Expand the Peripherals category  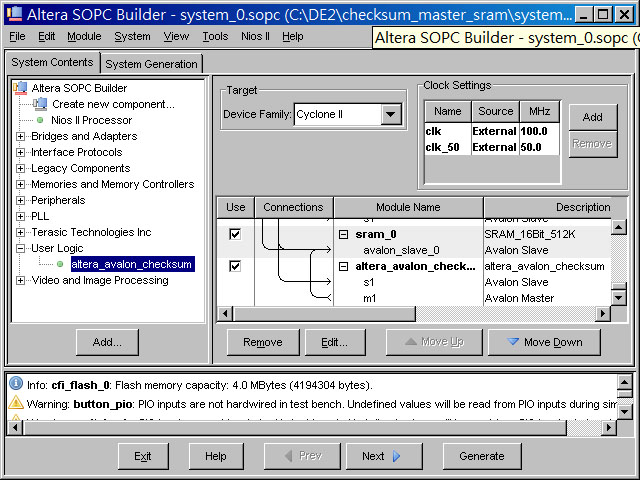click(20, 200)
